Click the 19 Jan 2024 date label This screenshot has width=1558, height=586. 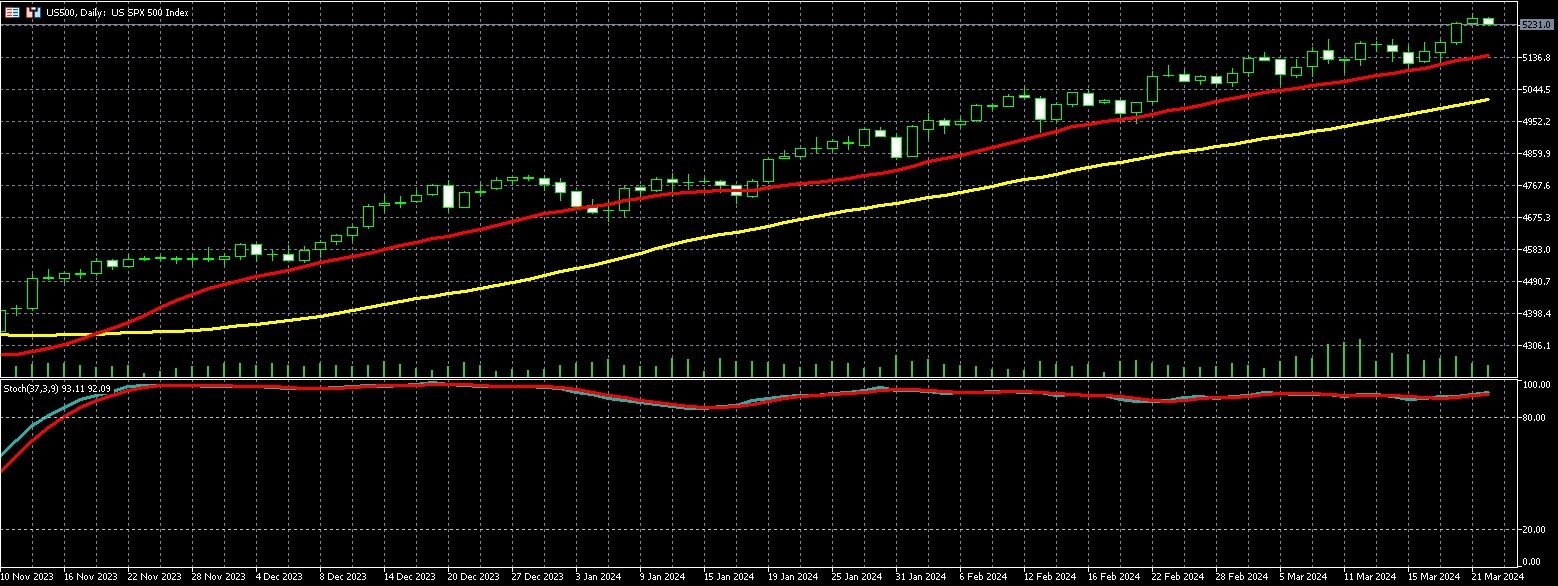[793, 577]
